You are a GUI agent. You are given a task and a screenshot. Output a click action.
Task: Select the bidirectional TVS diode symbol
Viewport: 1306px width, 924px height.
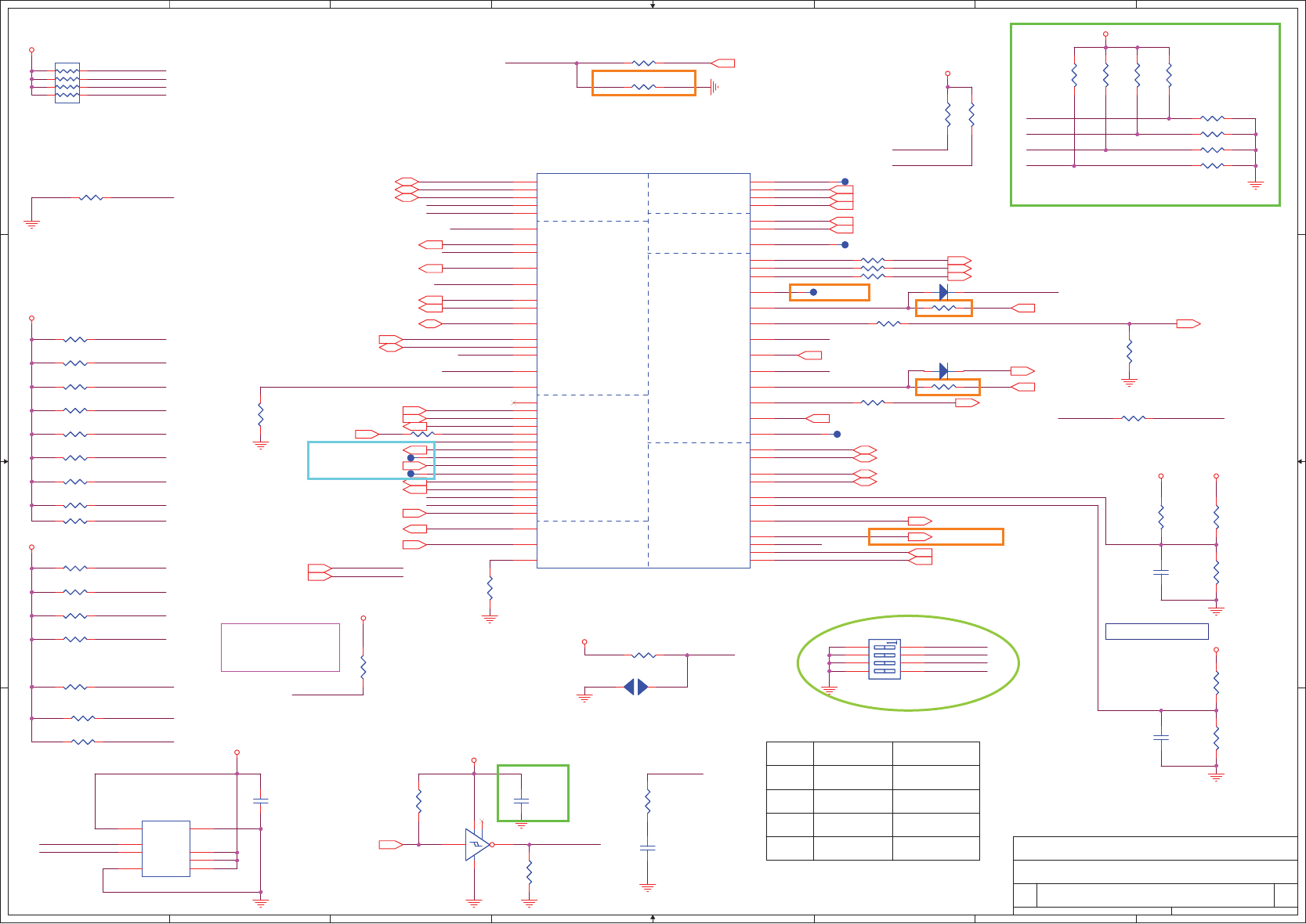click(x=635, y=687)
